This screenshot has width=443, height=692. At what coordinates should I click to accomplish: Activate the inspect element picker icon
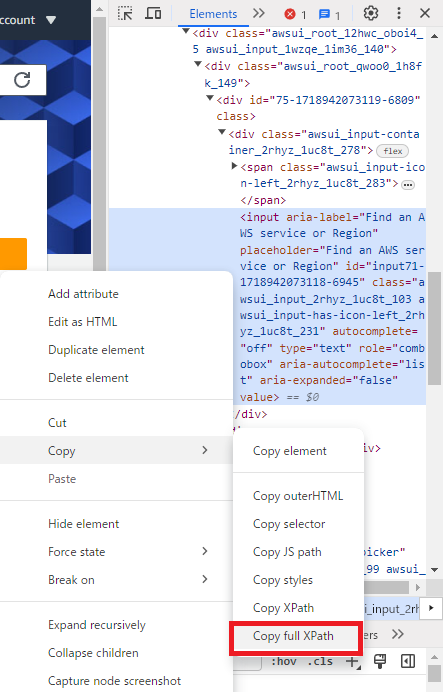click(x=125, y=14)
